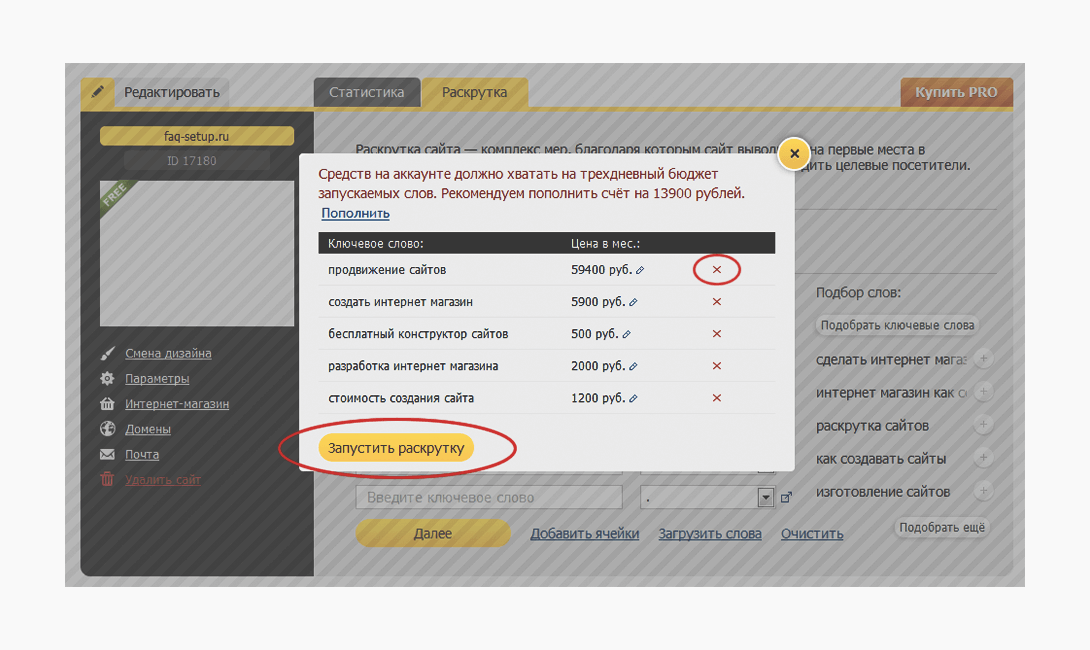Viewport: 1090px width, 650px height.
Task: Switch to the Статистика tab
Action: [366, 92]
